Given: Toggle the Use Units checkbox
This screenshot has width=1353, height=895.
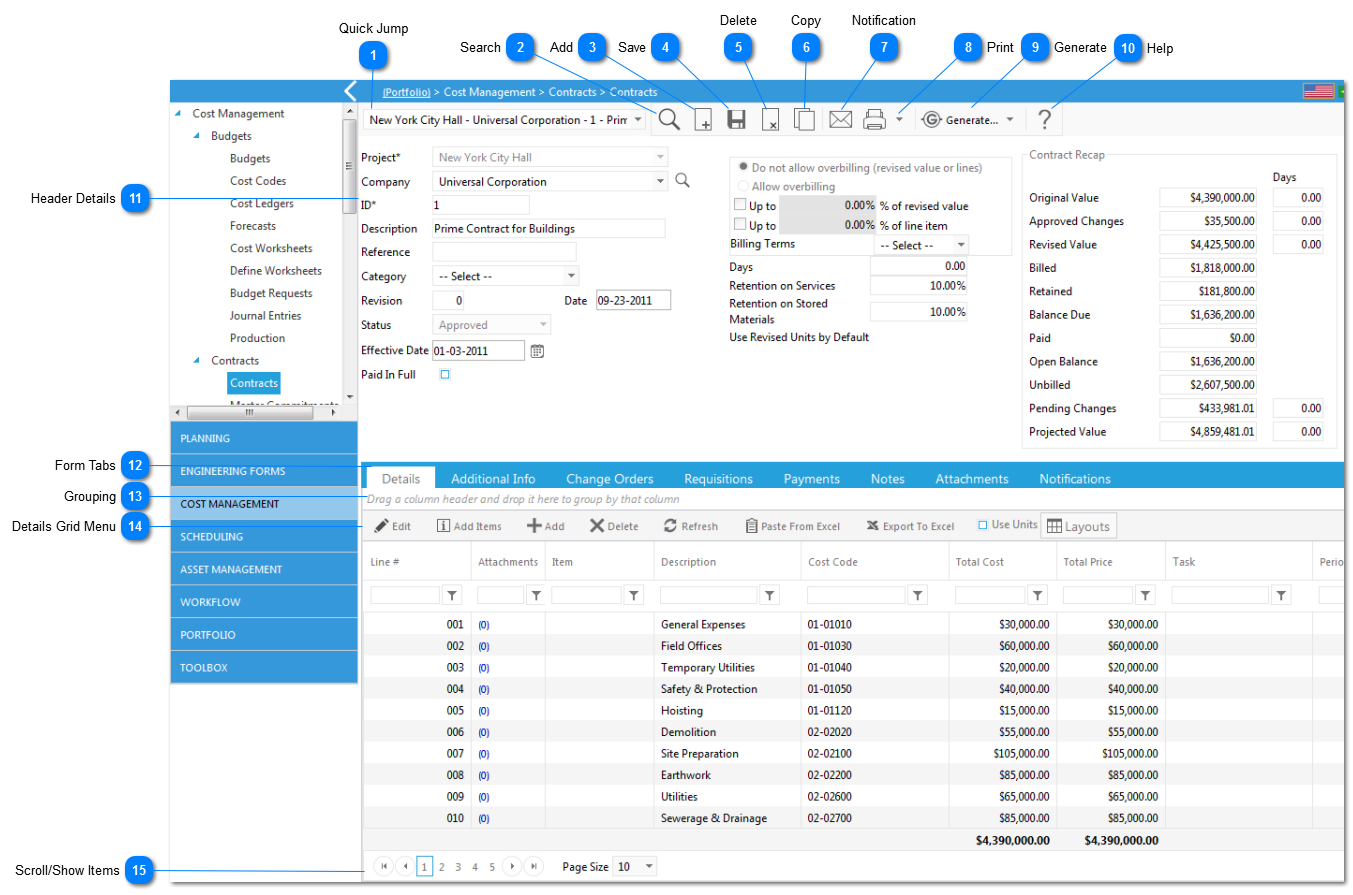Looking at the screenshot, I should tap(982, 525).
